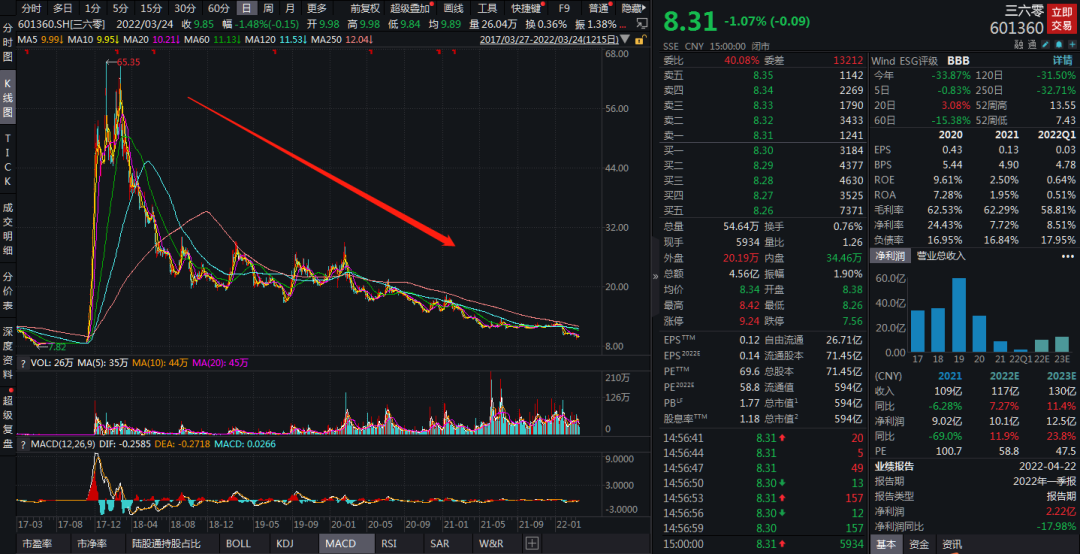The width and height of the screenshot is (1080, 554).
Task: Open the 前复权 adjustment dropdown
Action: coord(364,9)
